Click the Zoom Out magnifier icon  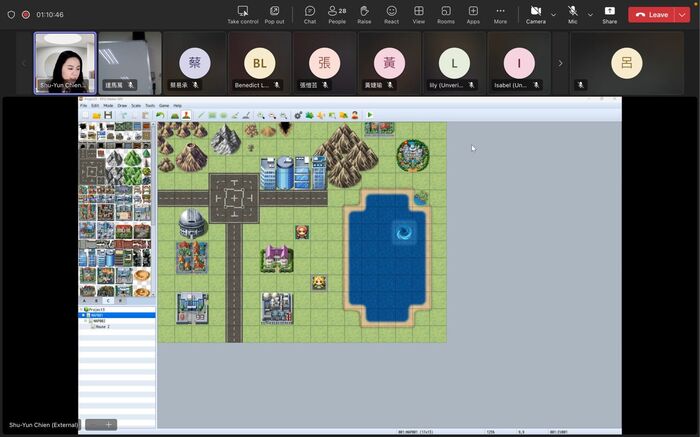[272, 115]
